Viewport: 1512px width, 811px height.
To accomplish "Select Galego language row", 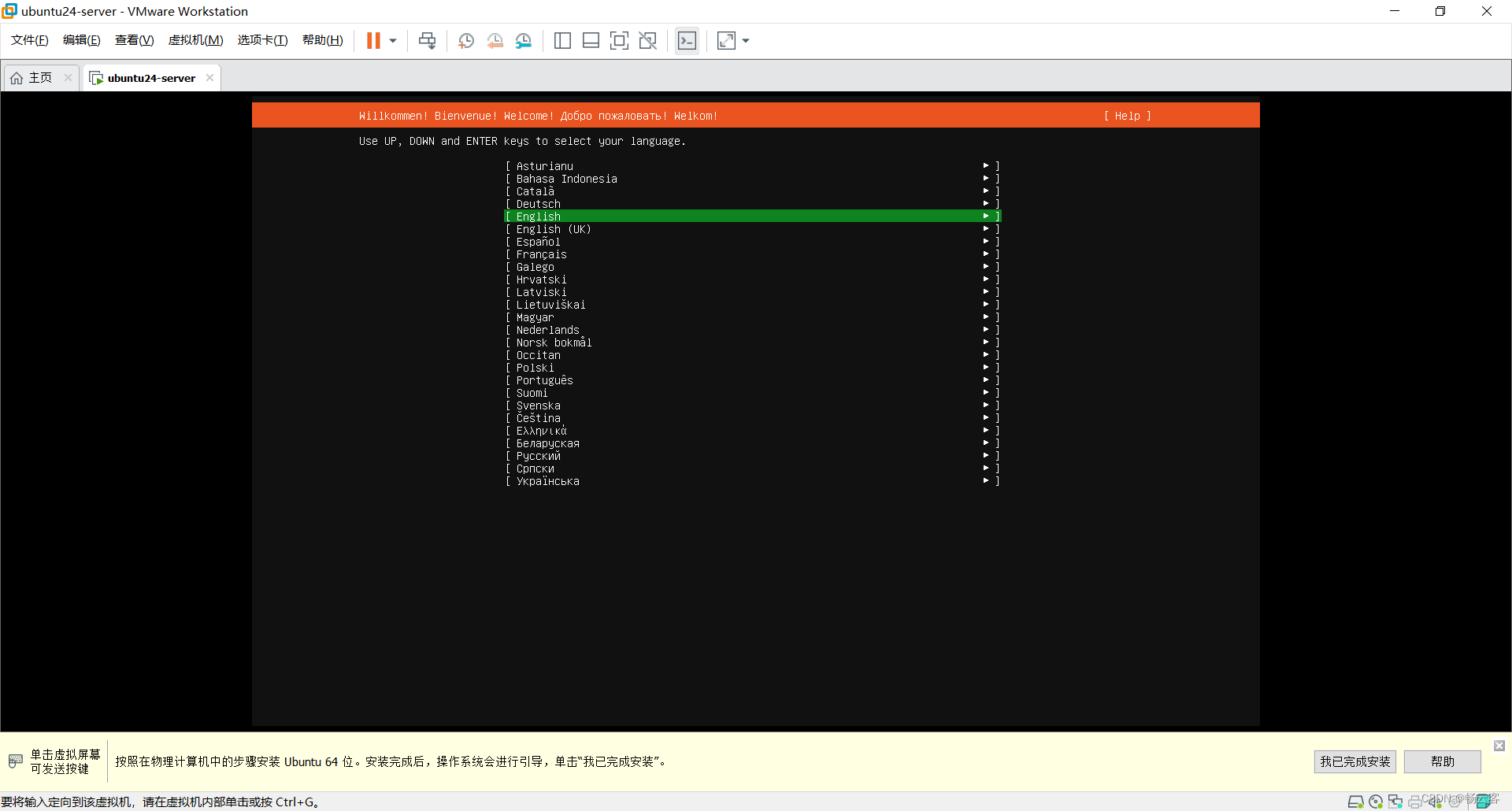I will coord(752,267).
